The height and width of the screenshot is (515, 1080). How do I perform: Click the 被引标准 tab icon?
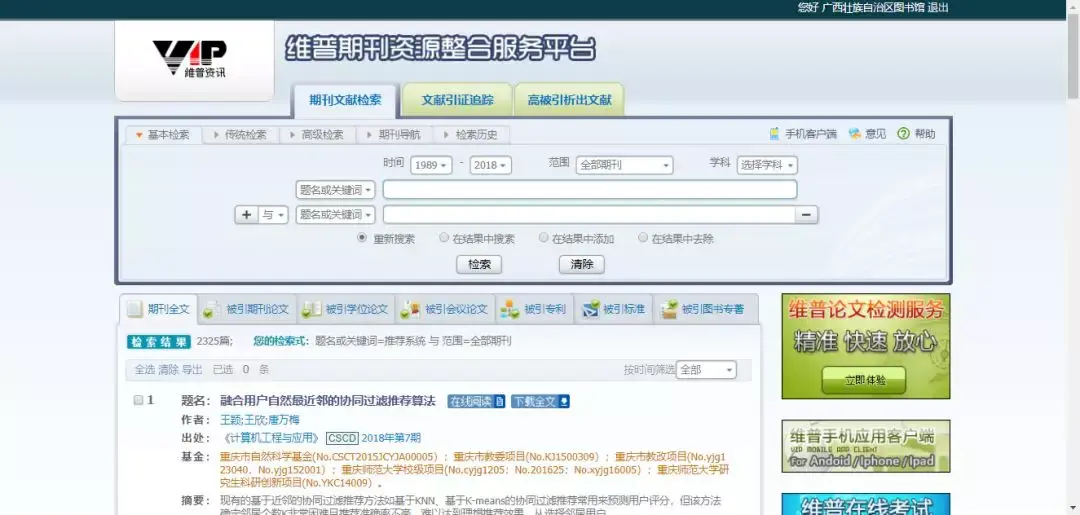[x=590, y=311]
